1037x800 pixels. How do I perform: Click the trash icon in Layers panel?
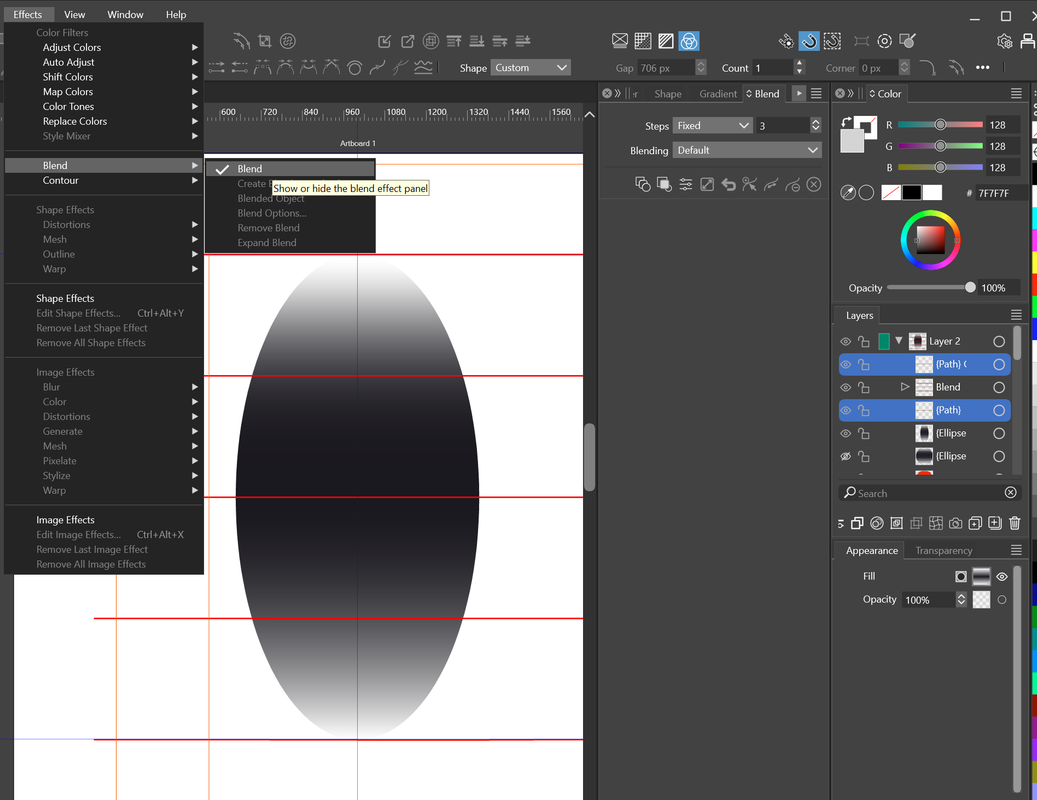click(x=1014, y=523)
